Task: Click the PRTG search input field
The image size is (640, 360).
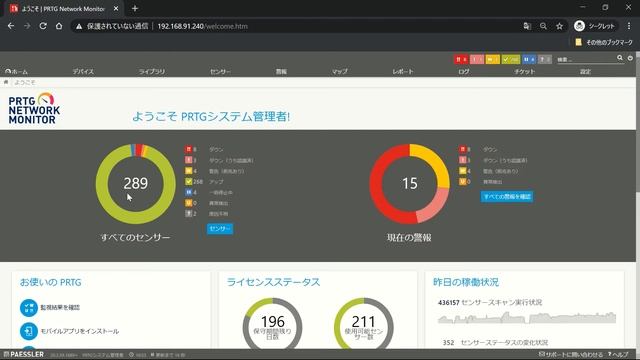Action: tap(586, 60)
